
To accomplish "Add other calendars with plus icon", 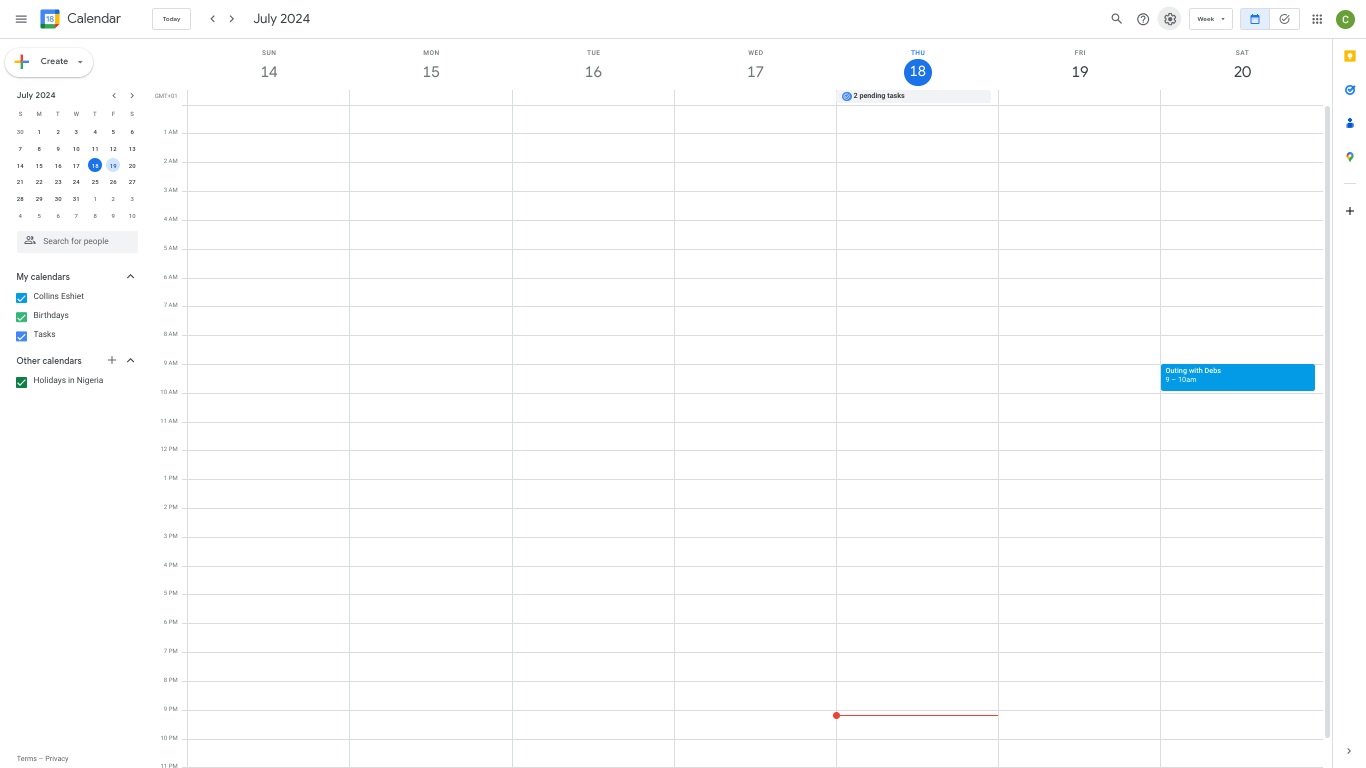I will click(x=112, y=360).
